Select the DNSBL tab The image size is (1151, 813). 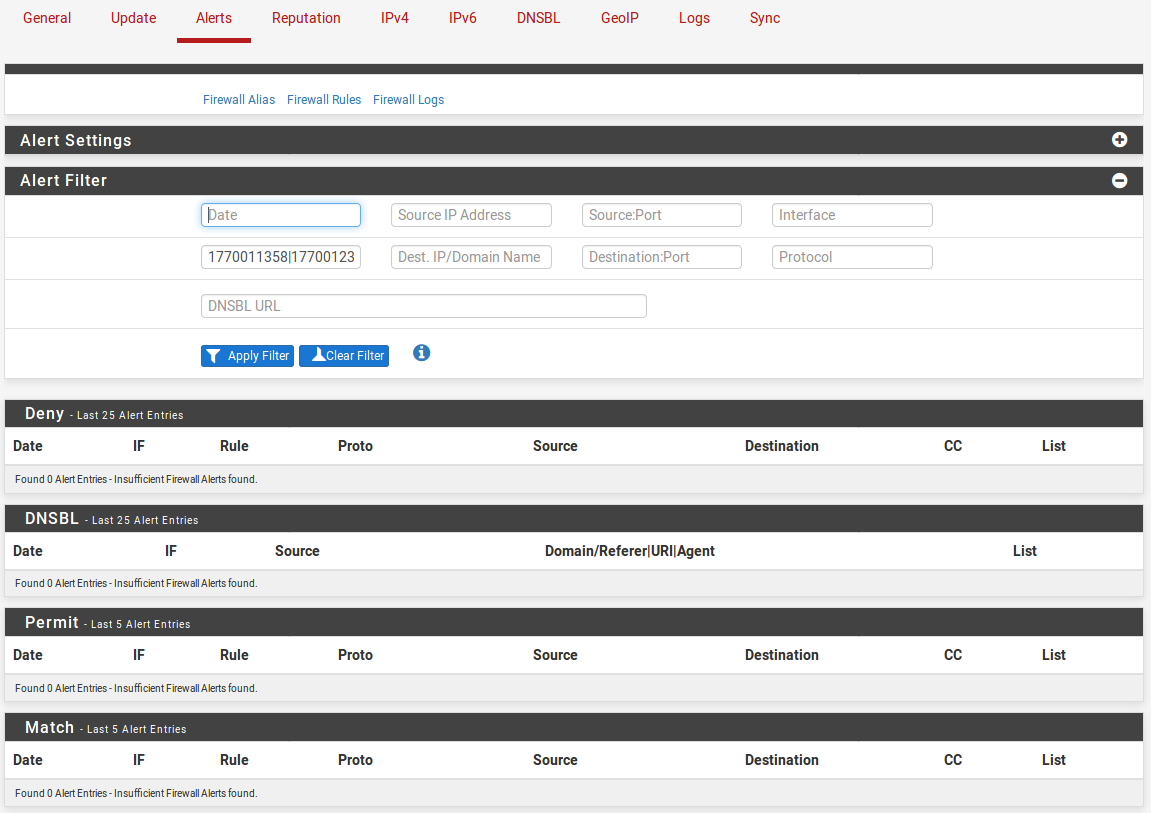coord(538,18)
